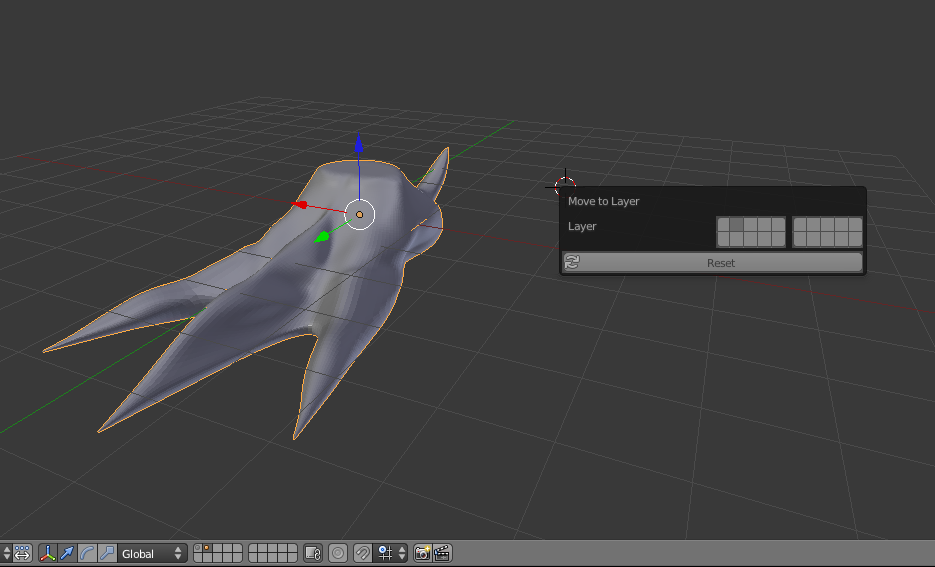Render image with the camera icon
Image resolution: width=935 pixels, height=567 pixels.
422,553
